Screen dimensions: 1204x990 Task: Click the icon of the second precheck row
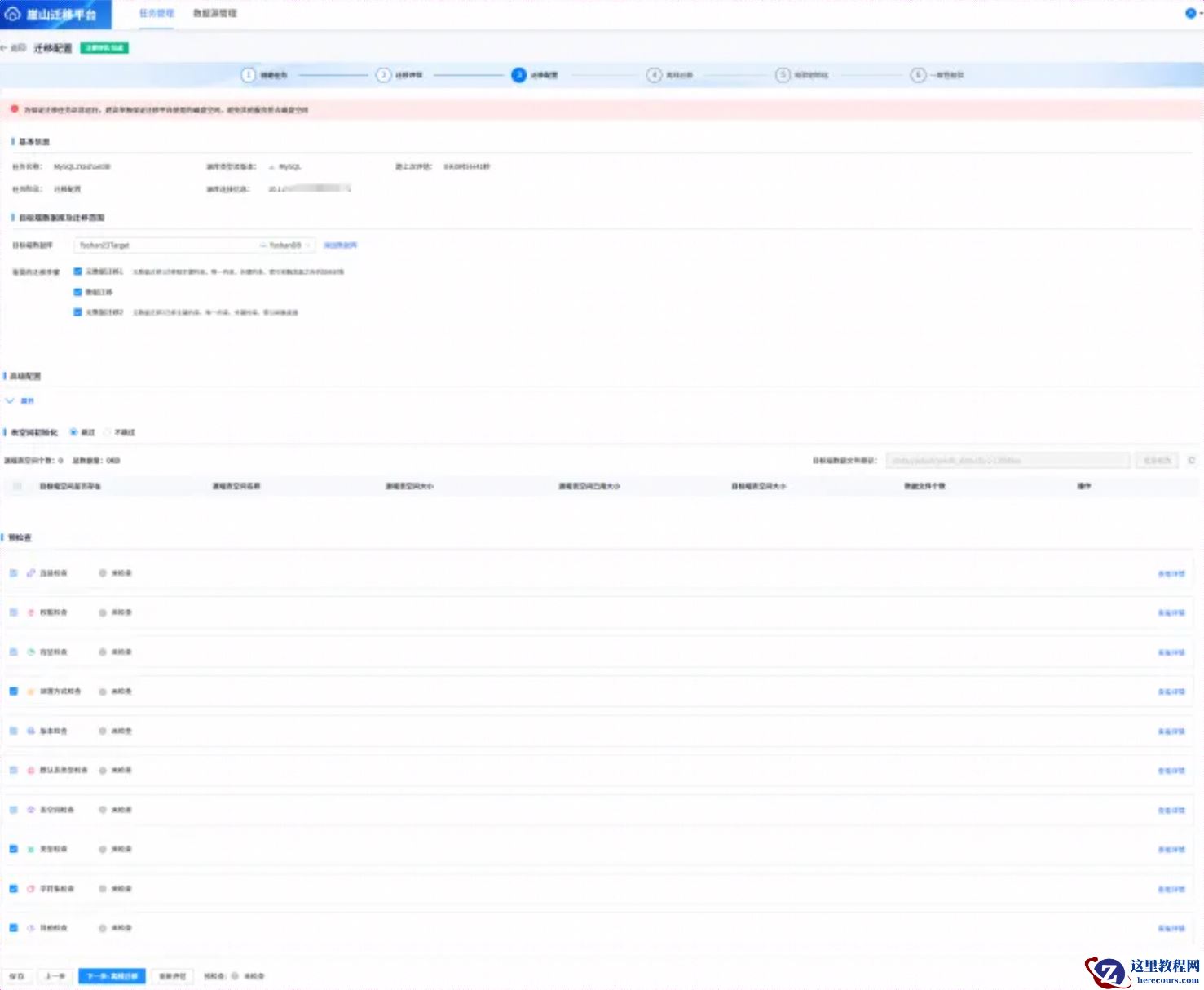pos(31,612)
